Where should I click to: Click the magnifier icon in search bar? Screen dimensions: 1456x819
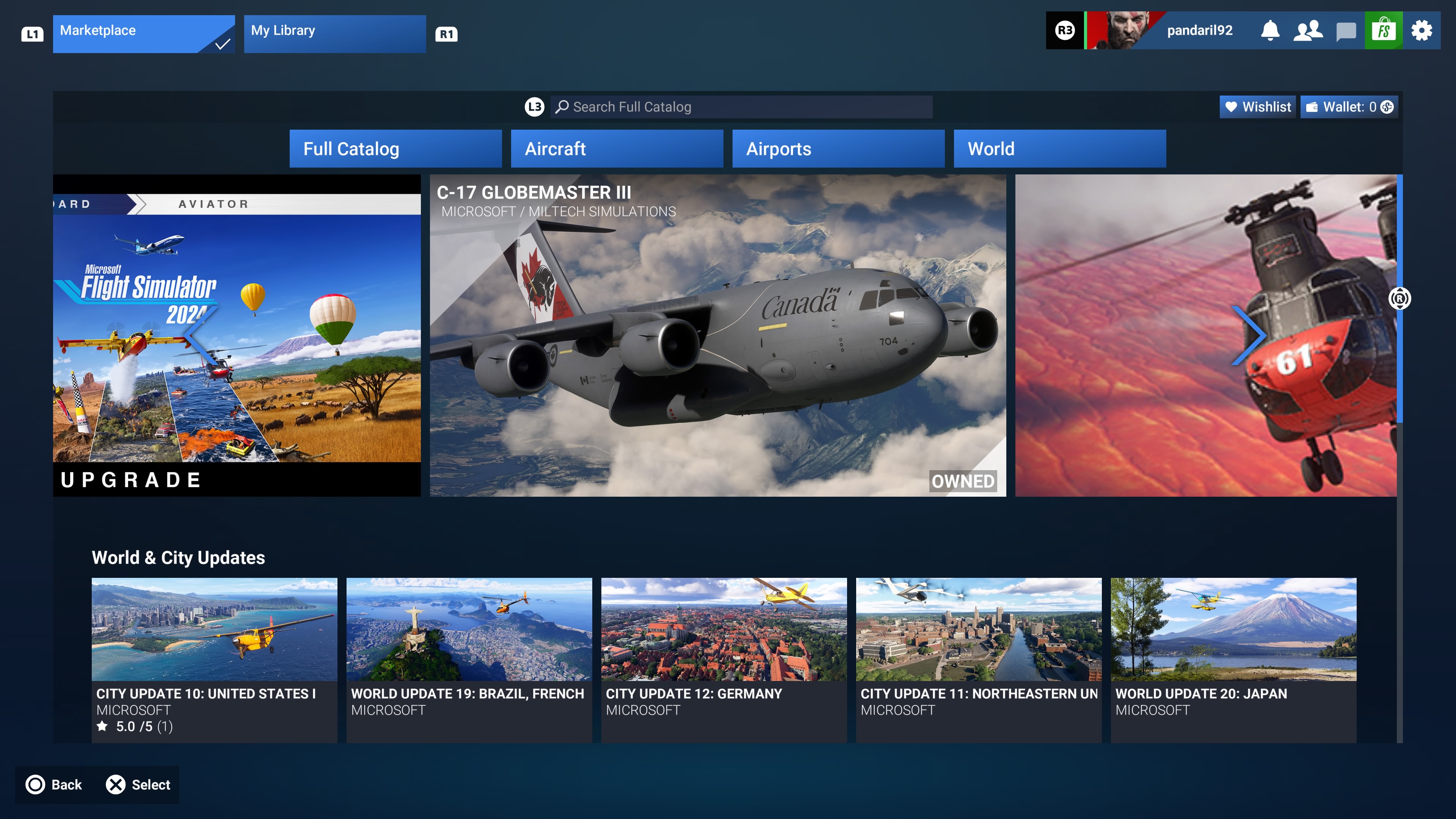pyautogui.click(x=562, y=107)
